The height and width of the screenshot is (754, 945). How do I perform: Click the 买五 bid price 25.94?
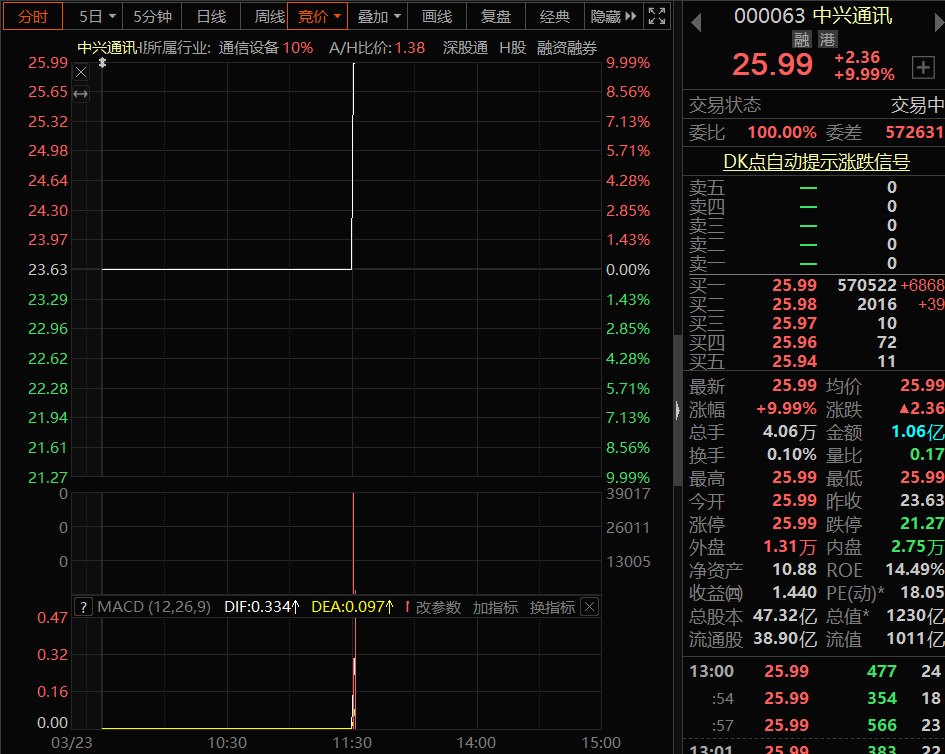794,361
